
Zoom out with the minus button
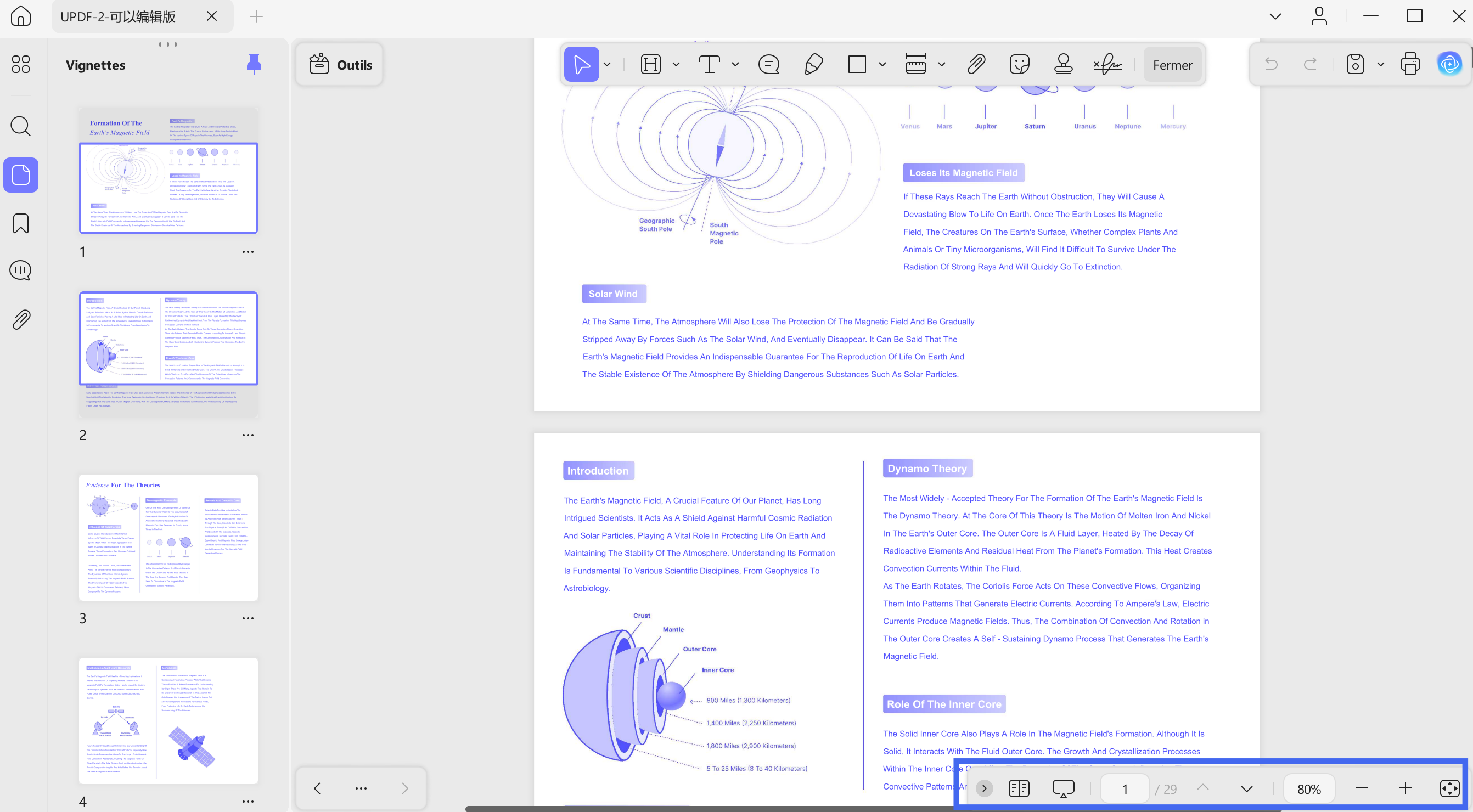pyautogui.click(x=1362, y=788)
